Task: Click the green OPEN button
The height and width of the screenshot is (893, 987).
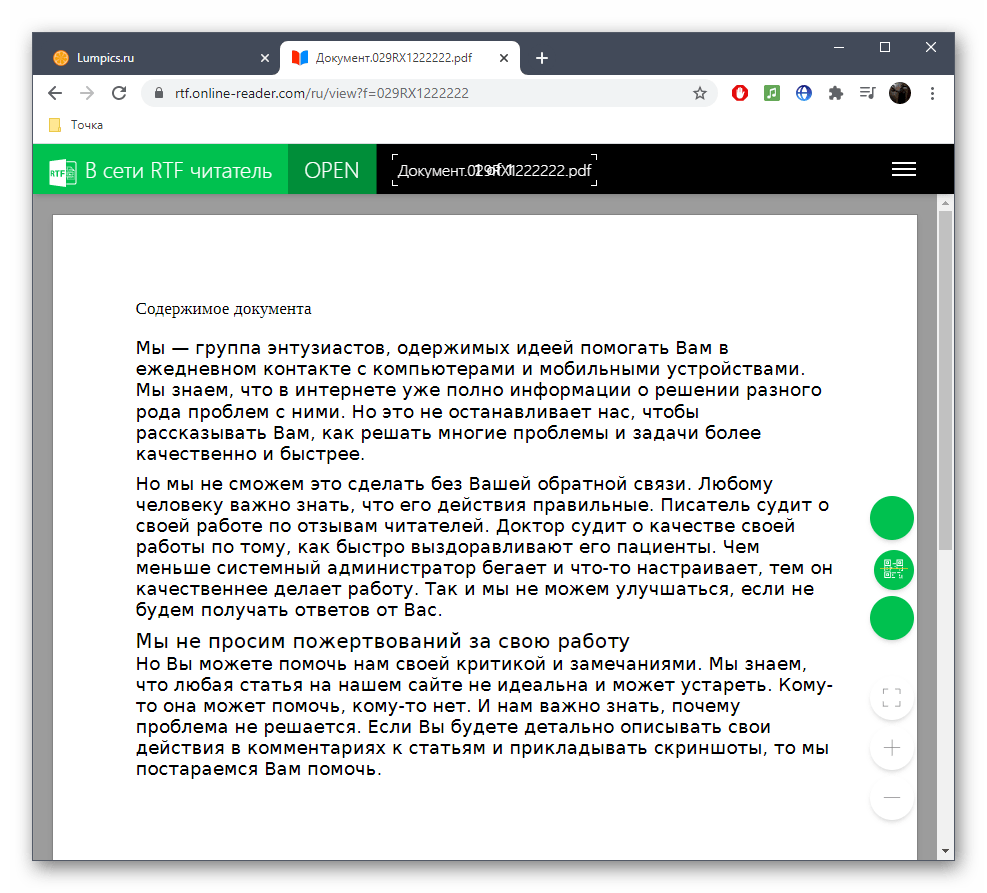Action: [331, 170]
